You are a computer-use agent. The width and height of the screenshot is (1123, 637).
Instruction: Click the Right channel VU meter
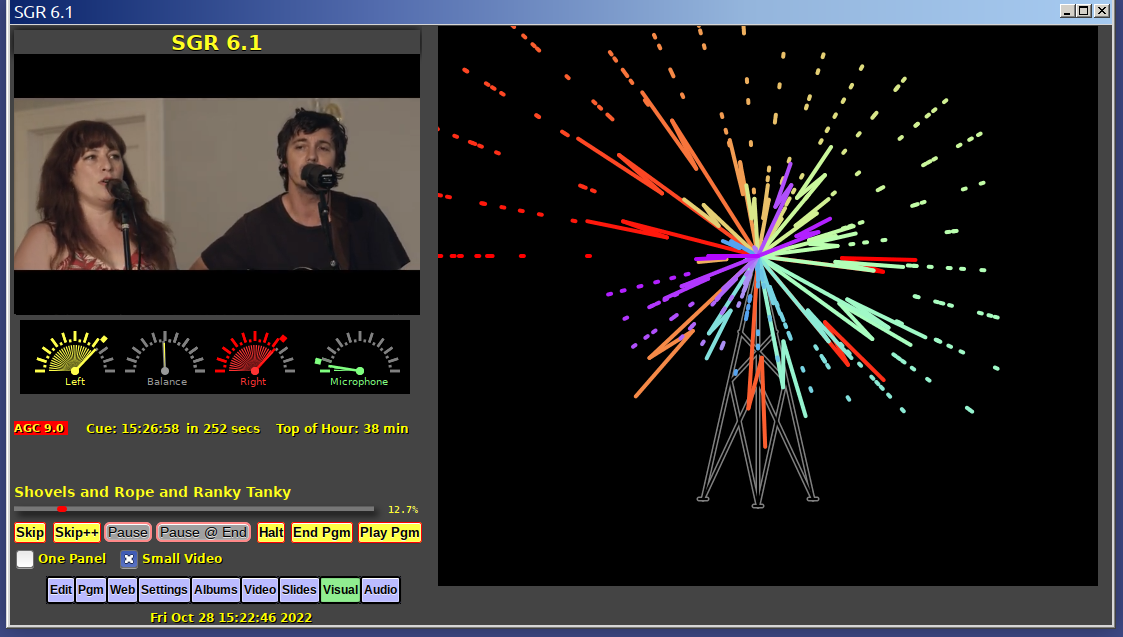tap(254, 357)
